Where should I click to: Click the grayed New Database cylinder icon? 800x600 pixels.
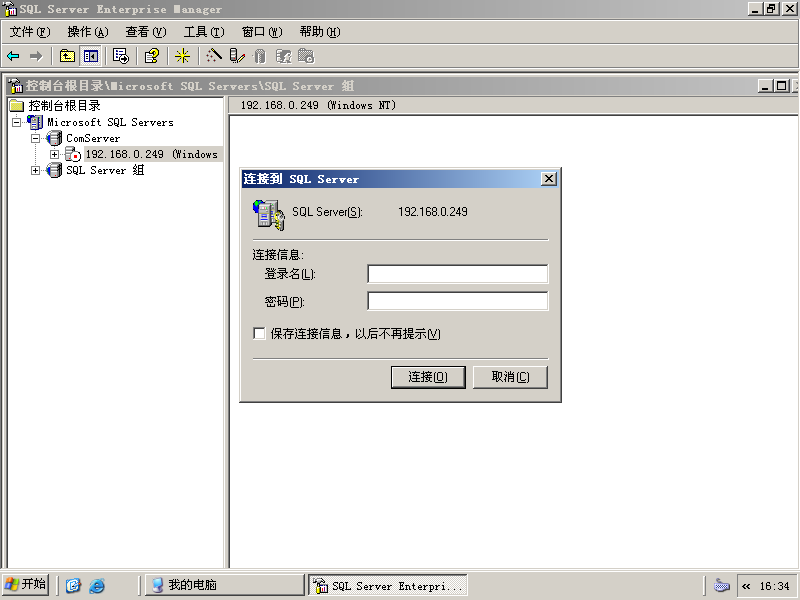pos(260,56)
